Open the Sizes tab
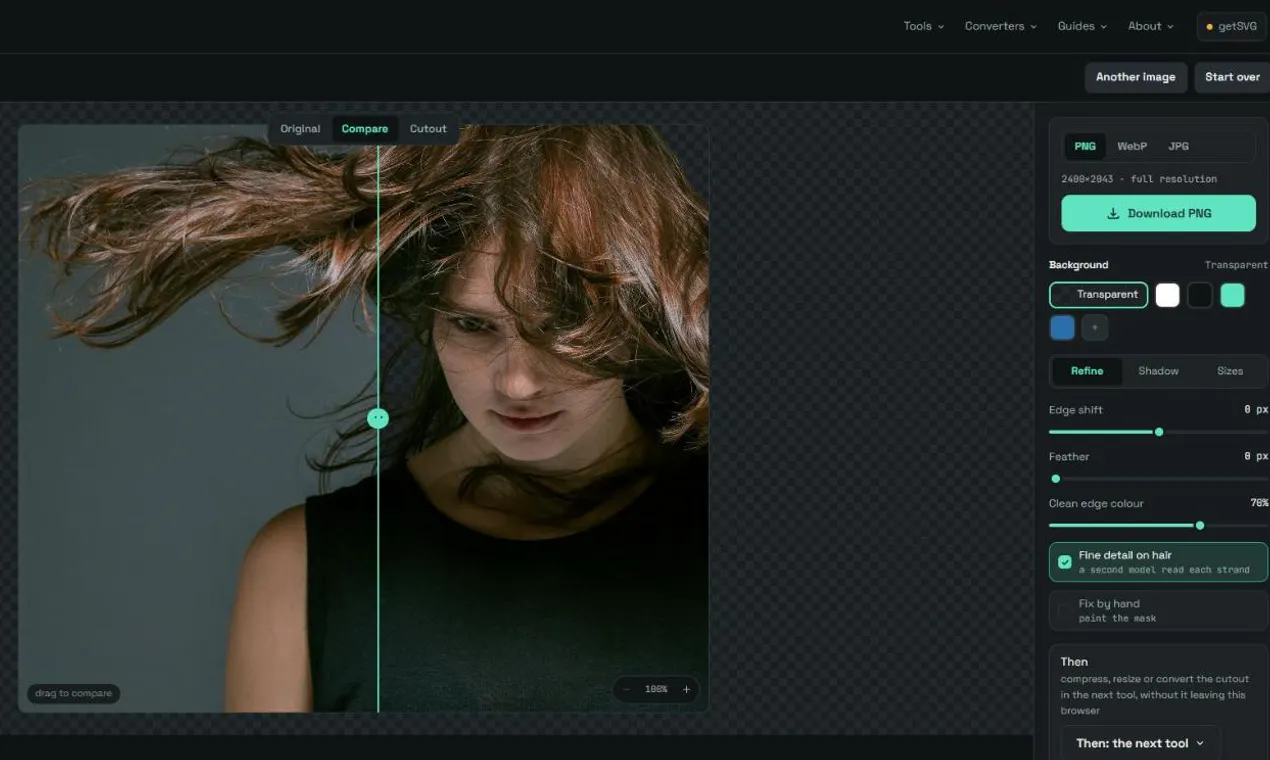This screenshot has height=760, width=1270. (x=1230, y=371)
